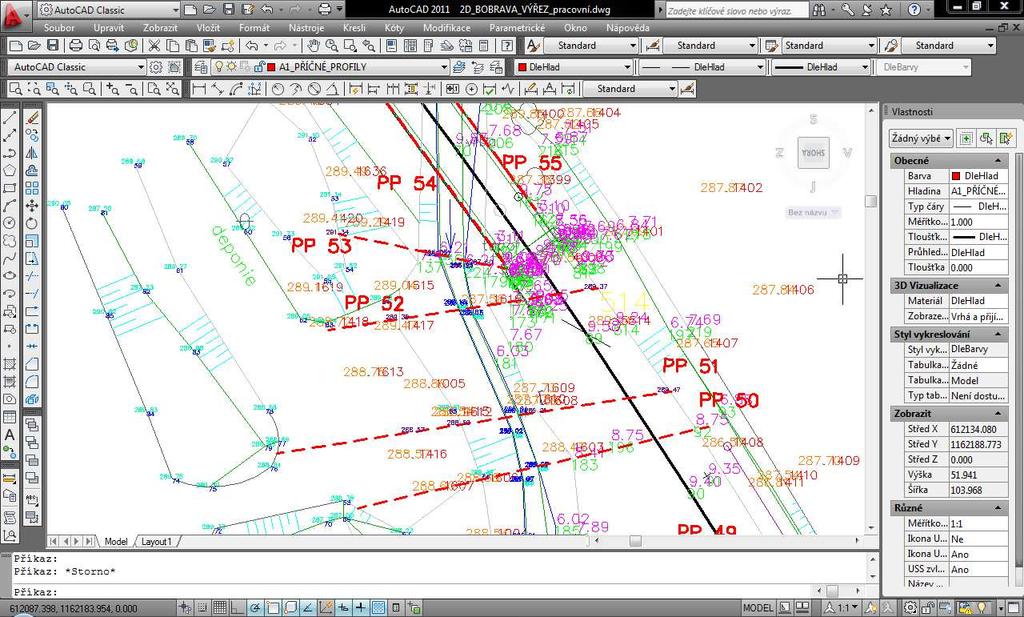Click the vertical scrollbar thumb of drawing area

(871, 201)
